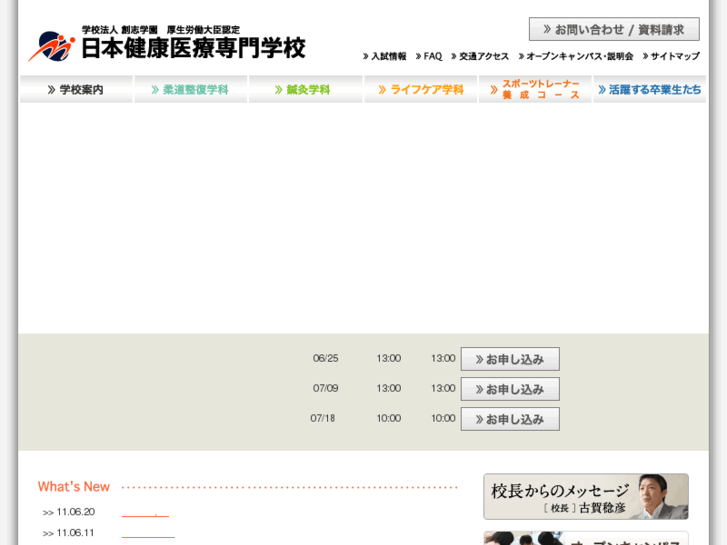Image resolution: width=727 pixels, height=545 pixels.
Task: Select 柔道整復学科 navigation tab
Action: pos(191,89)
